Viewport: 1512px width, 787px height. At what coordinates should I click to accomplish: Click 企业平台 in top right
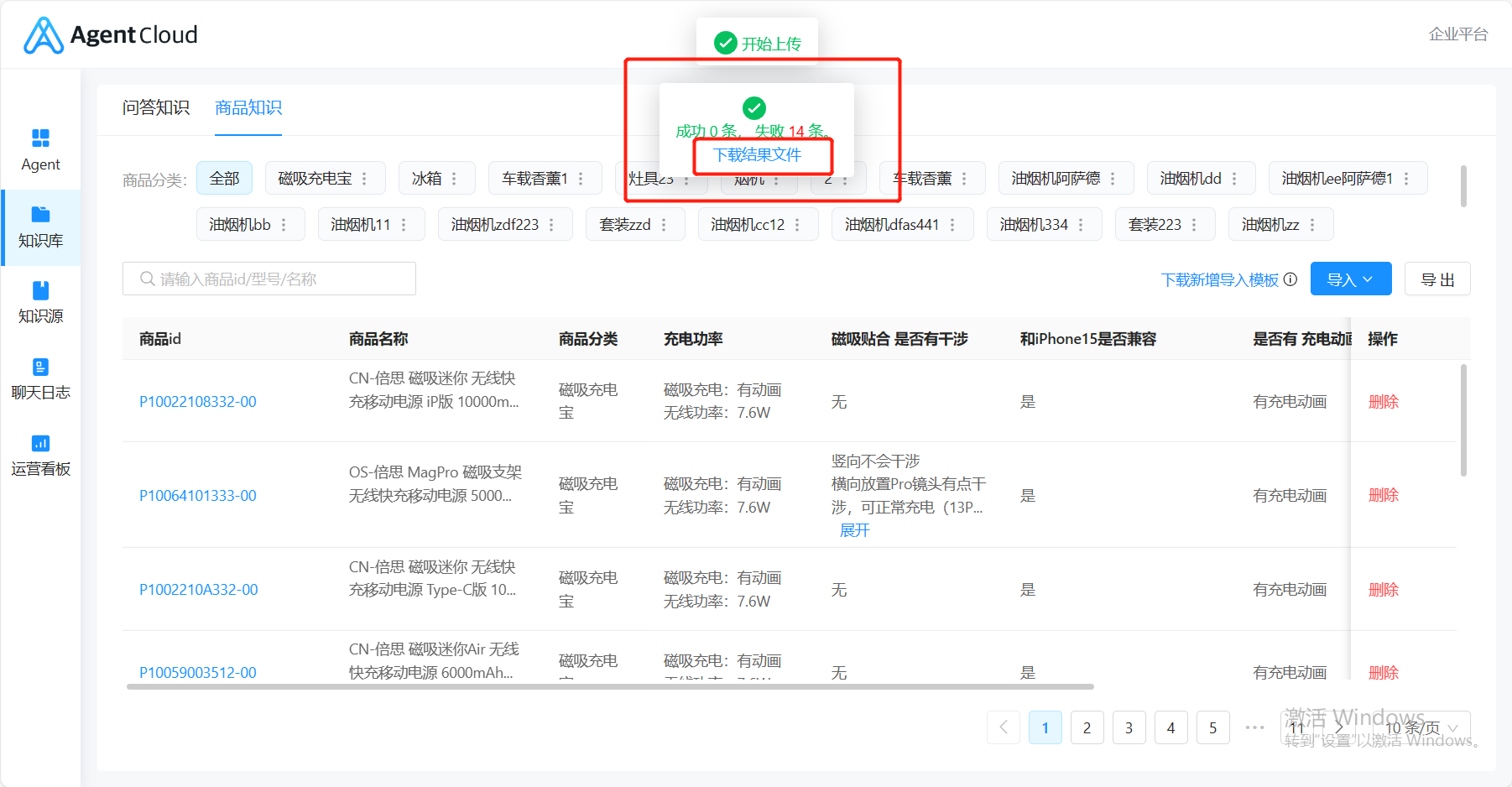1458,34
